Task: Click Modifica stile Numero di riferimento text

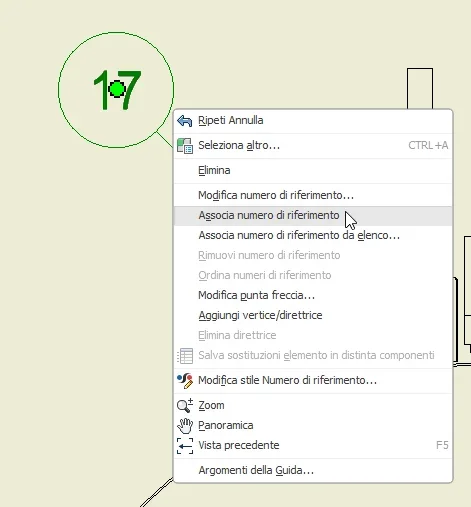Action: [x=287, y=380]
